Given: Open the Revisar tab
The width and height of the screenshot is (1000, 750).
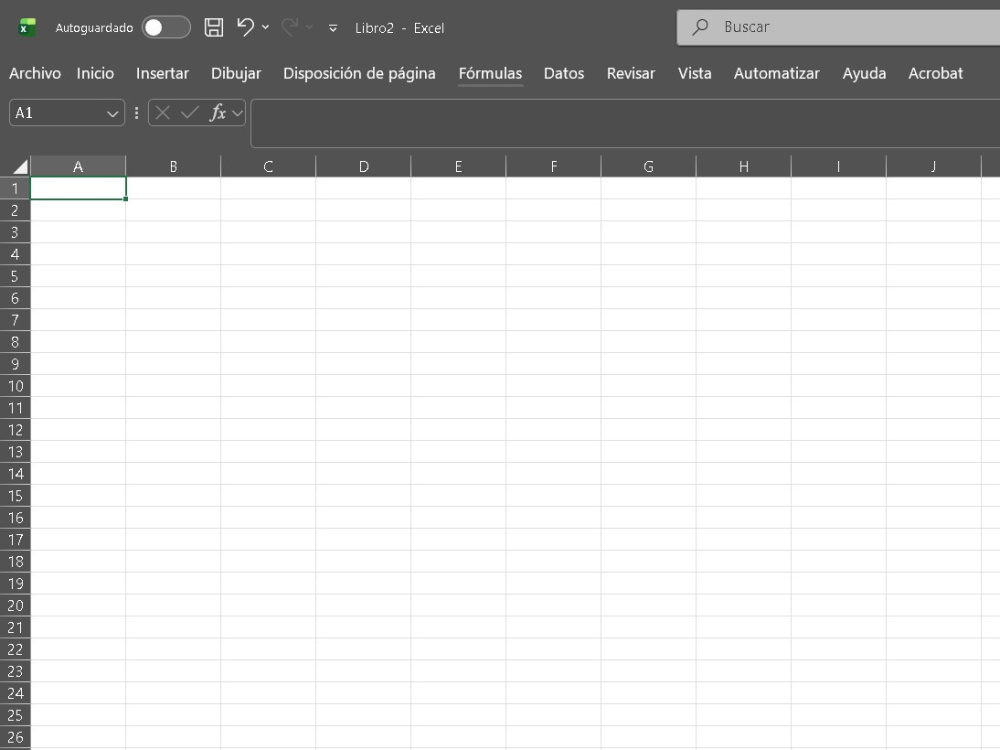Looking at the screenshot, I should (631, 73).
